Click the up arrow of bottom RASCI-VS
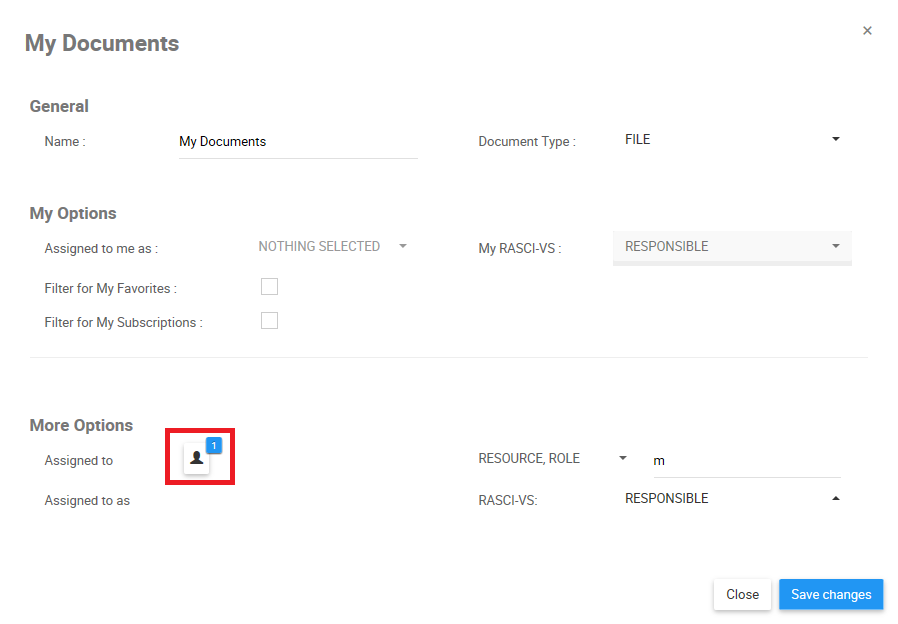 [836, 498]
